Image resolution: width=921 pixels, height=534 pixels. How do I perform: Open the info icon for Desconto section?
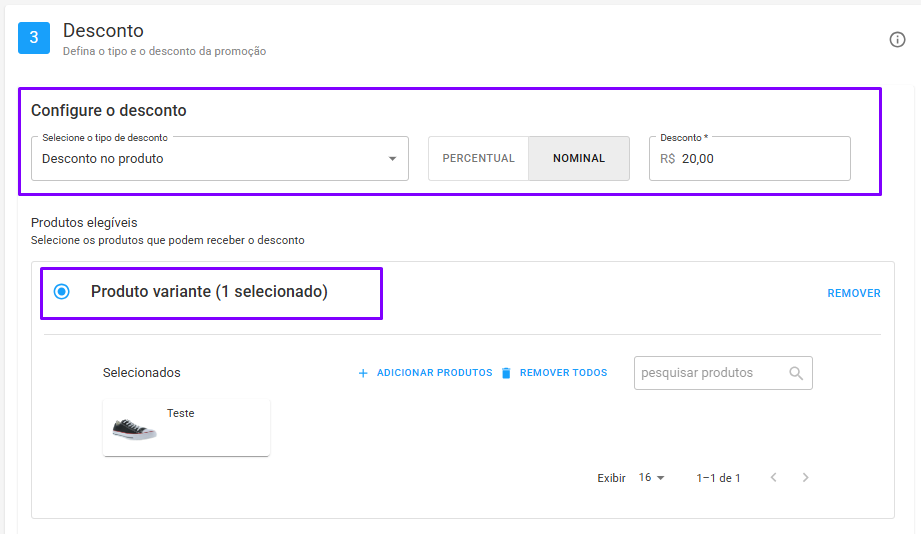[897, 39]
